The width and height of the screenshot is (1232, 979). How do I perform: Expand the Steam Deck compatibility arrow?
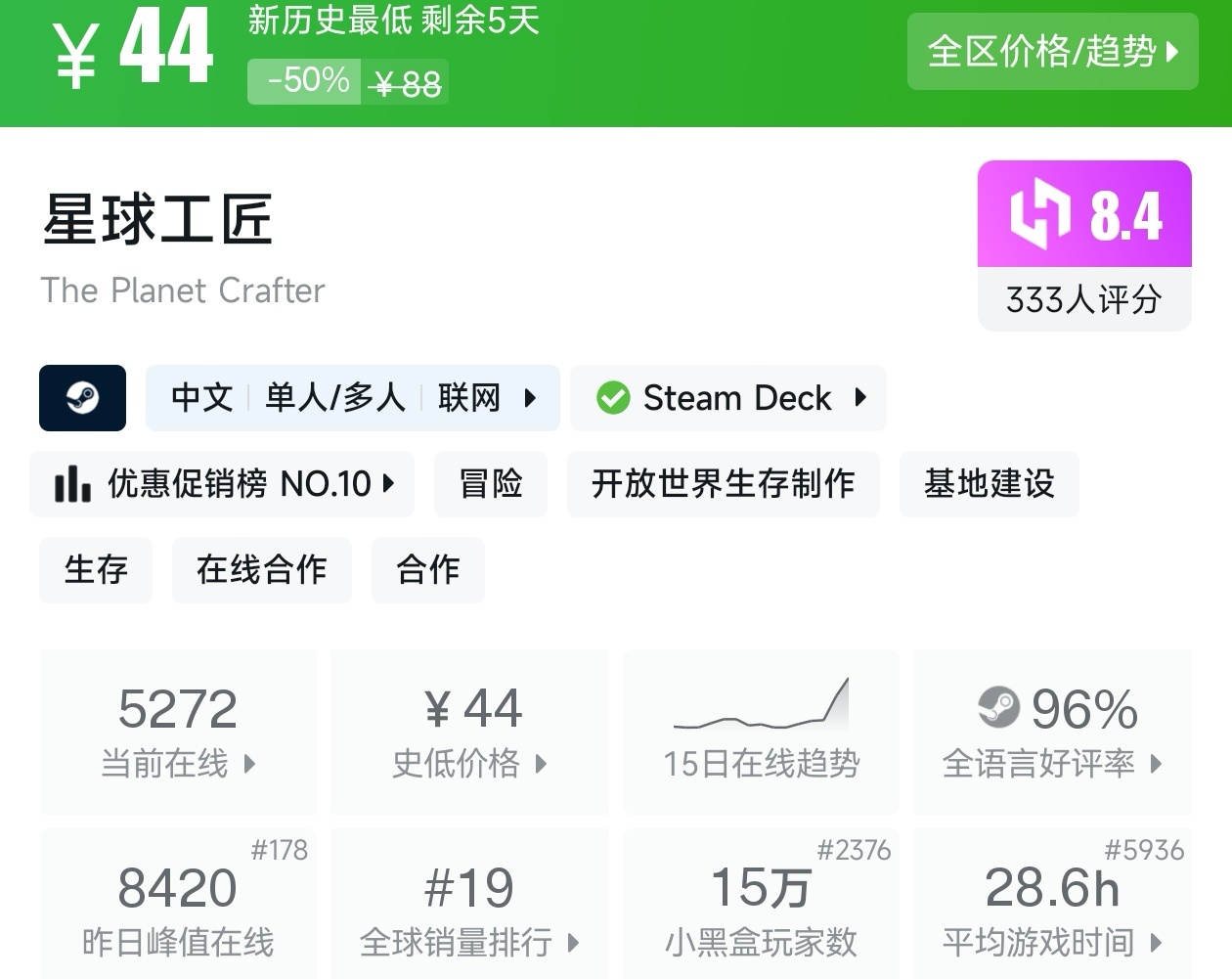click(x=861, y=398)
